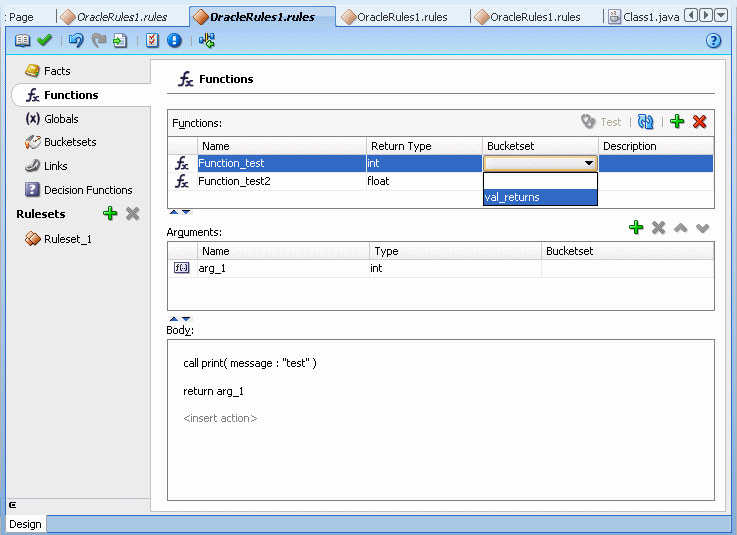Open the checklist clipboard icon in toolbar
The height and width of the screenshot is (535, 737).
click(x=152, y=40)
